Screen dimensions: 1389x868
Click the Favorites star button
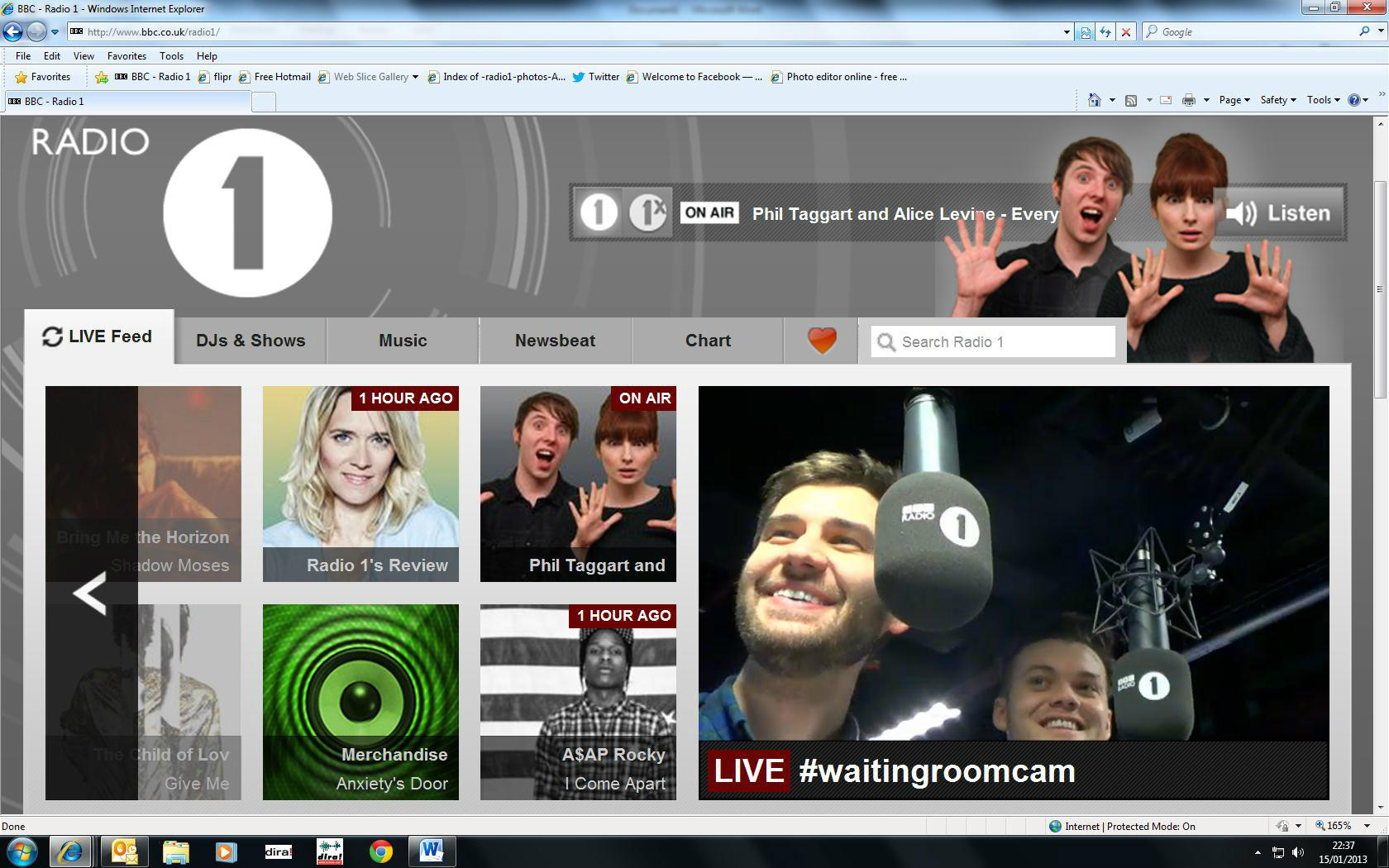(43, 77)
